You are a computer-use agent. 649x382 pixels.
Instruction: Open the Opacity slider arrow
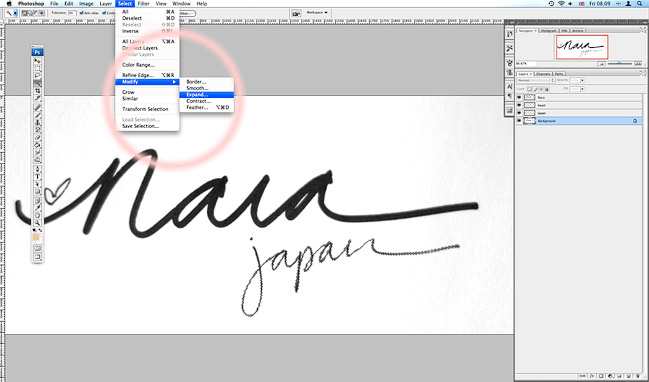582,80
